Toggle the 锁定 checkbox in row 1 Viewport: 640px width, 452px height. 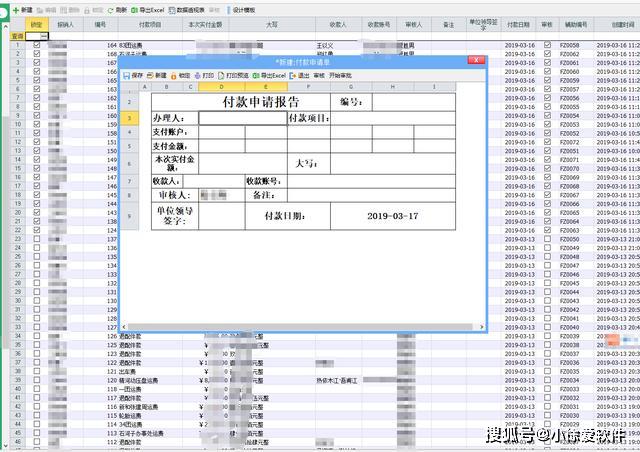37,45
